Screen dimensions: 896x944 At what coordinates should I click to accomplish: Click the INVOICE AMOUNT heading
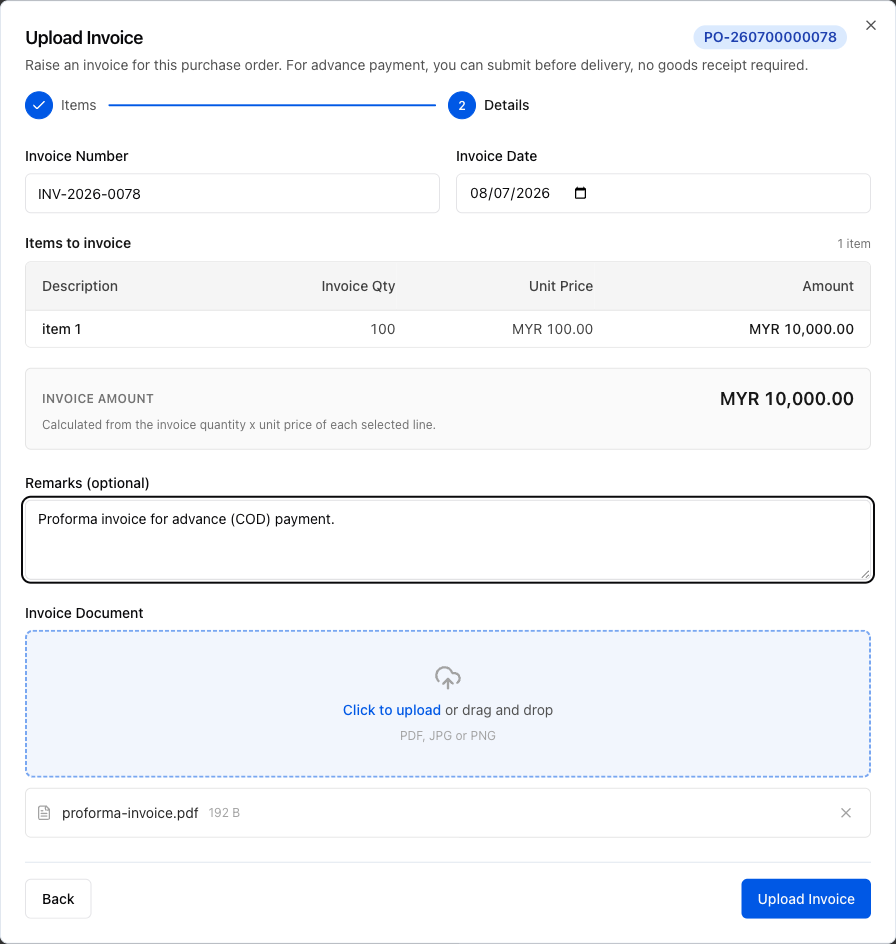click(98, 399)
